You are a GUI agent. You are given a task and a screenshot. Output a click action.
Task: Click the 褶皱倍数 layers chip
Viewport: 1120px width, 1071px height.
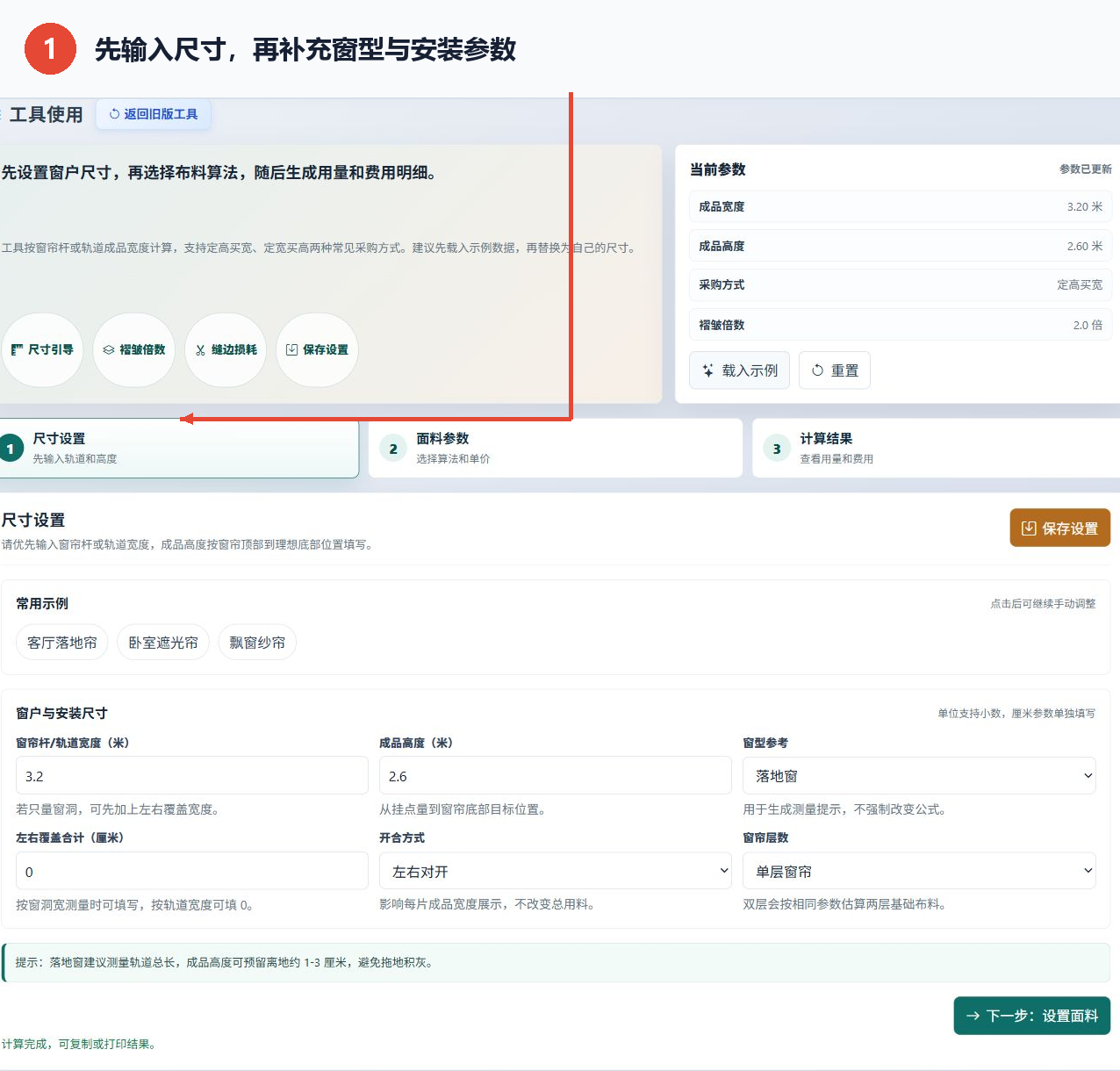click(x=134, y=349)
